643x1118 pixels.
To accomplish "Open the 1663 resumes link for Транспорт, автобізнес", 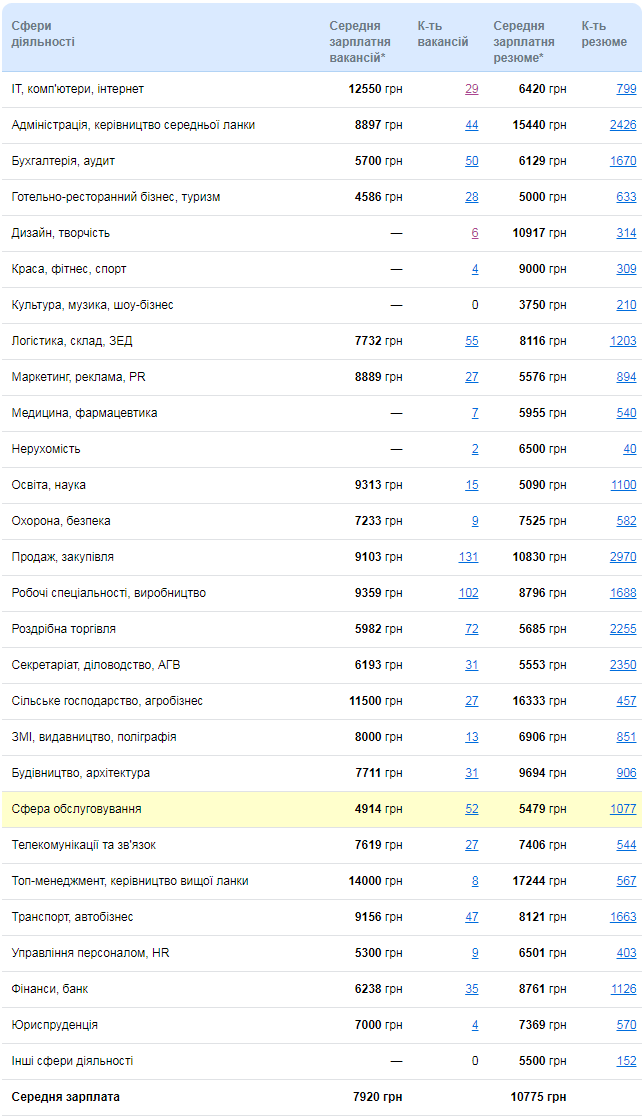I will click(623, 917).
